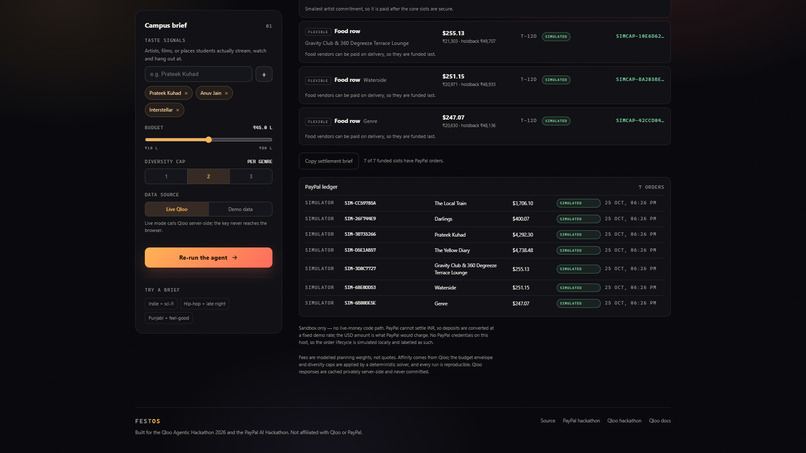Image resolution: width=806 pixels, height=453 pixels.
Task: Click SIMULATED badge on the $251.15 food row card
Action: pyautogui.click(x=556, y=80)
